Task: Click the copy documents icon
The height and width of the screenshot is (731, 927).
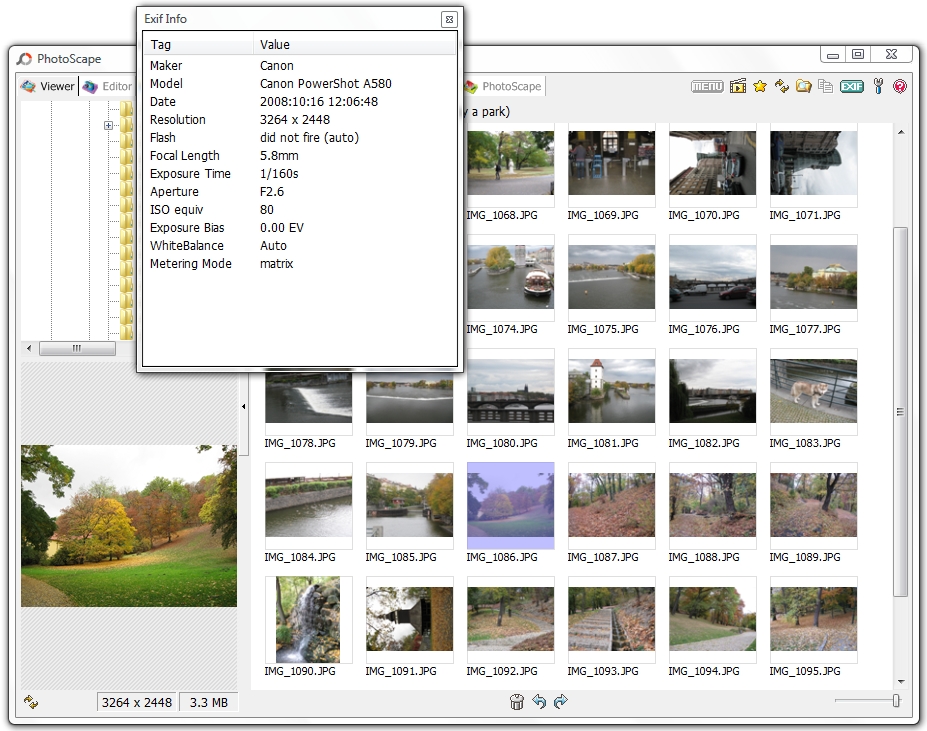Action: (x=825, y=86)
